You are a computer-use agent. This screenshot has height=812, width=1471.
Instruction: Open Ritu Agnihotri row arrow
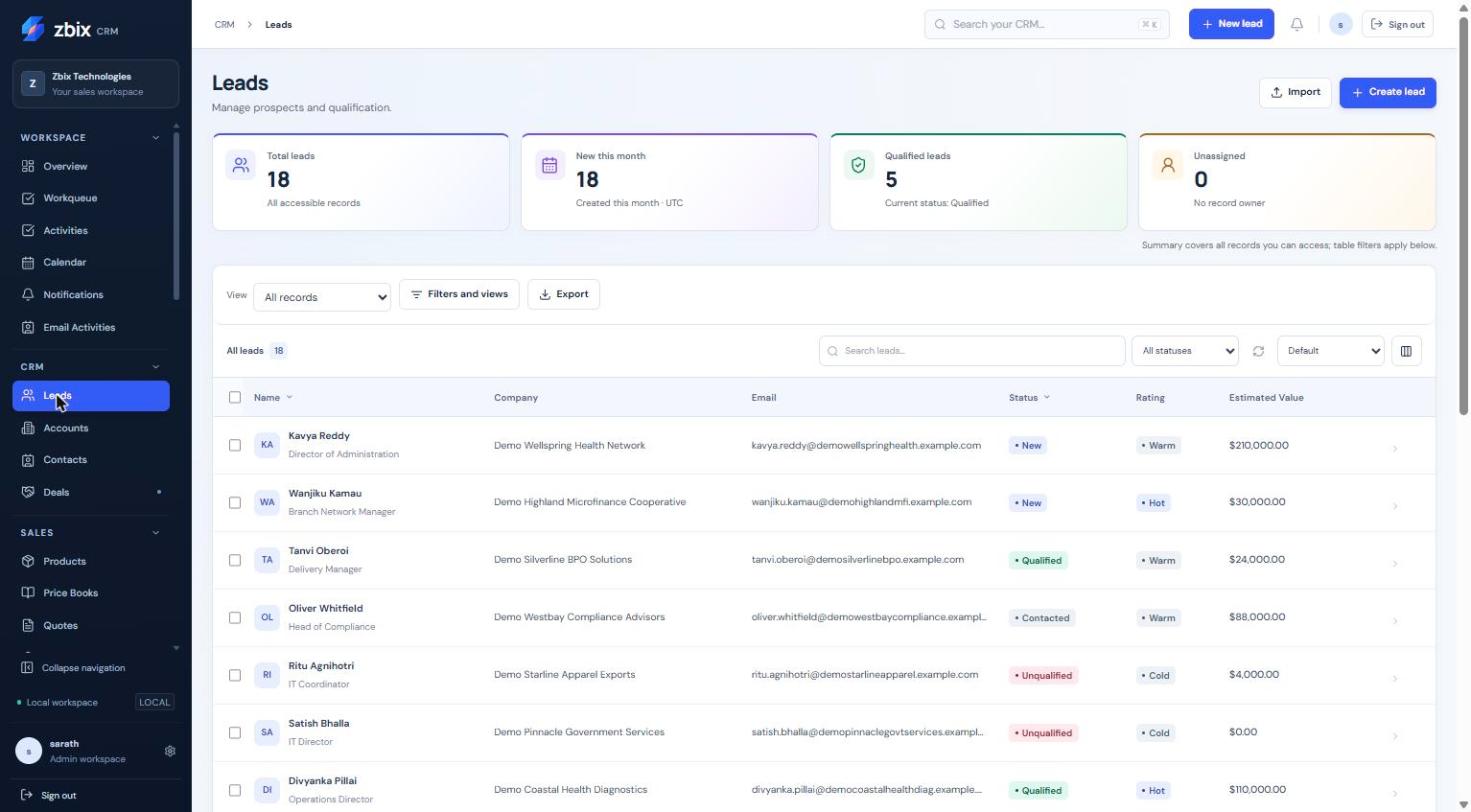[1395, 679]
